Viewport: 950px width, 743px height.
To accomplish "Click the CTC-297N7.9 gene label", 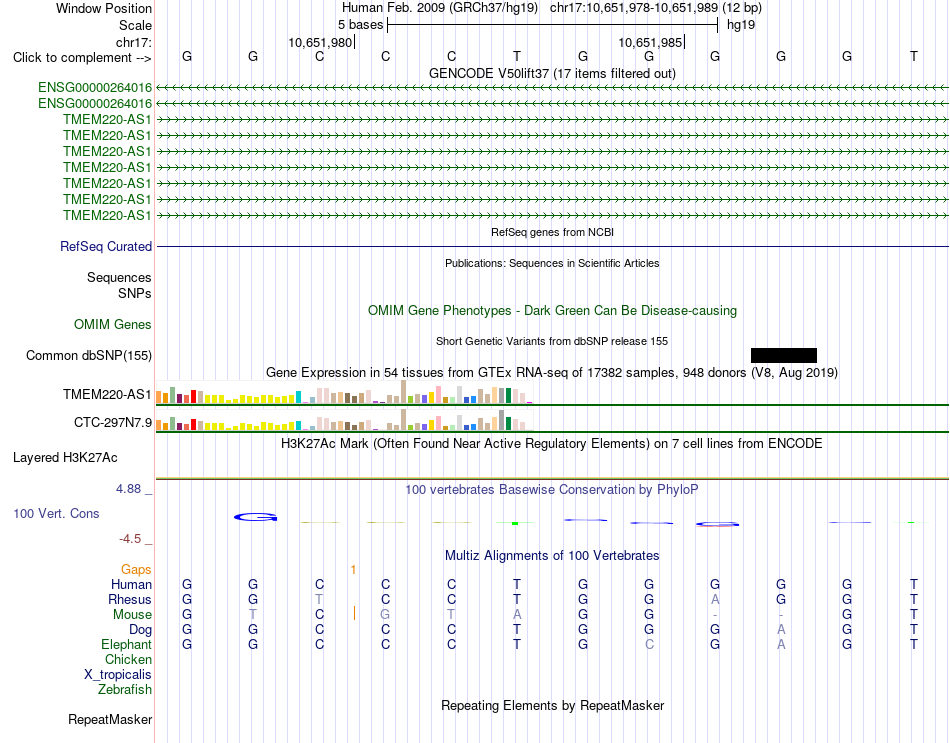I will pos(113,422).
